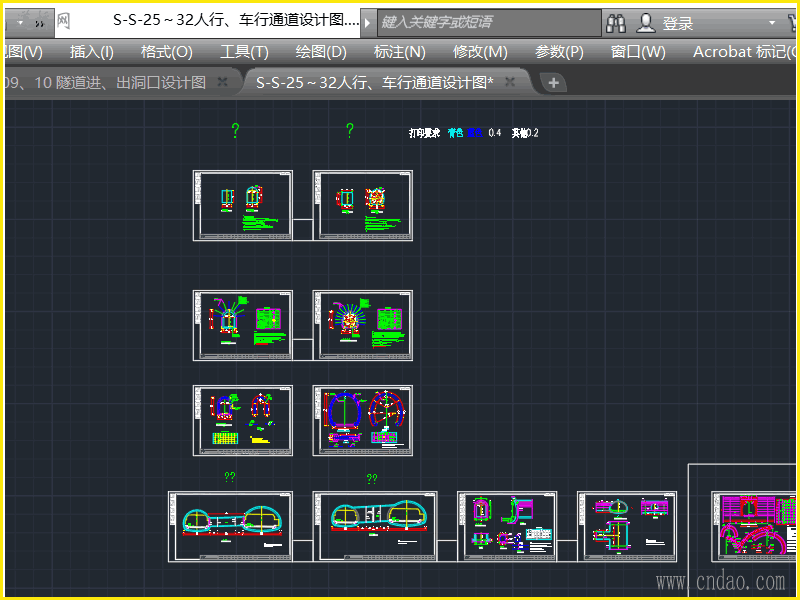Click the twin-tunnel sheet with straight connecting passage

[x=231, y=527]
